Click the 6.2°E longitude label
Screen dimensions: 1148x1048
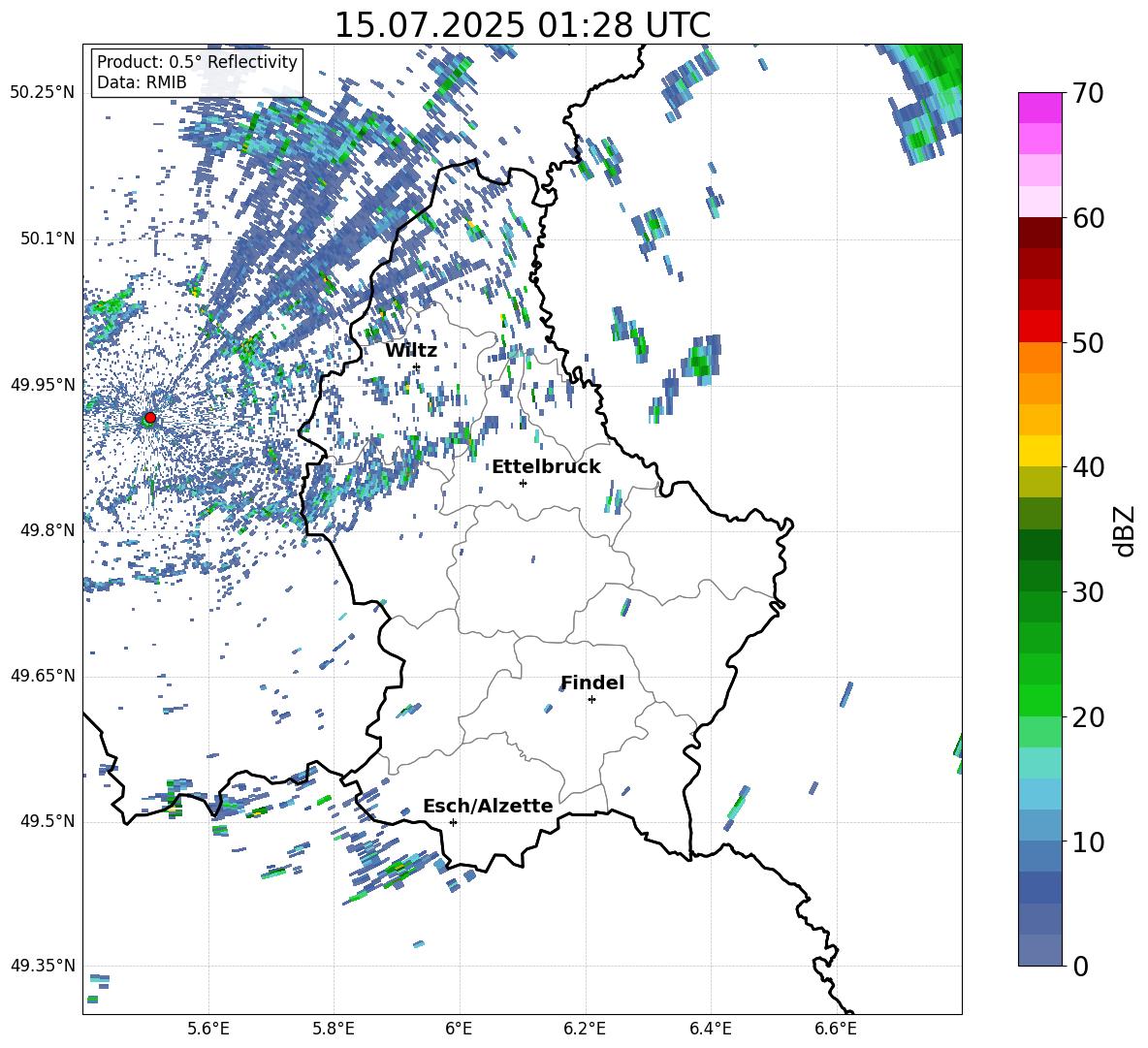pyautogui.click(x=585, y=1029)
